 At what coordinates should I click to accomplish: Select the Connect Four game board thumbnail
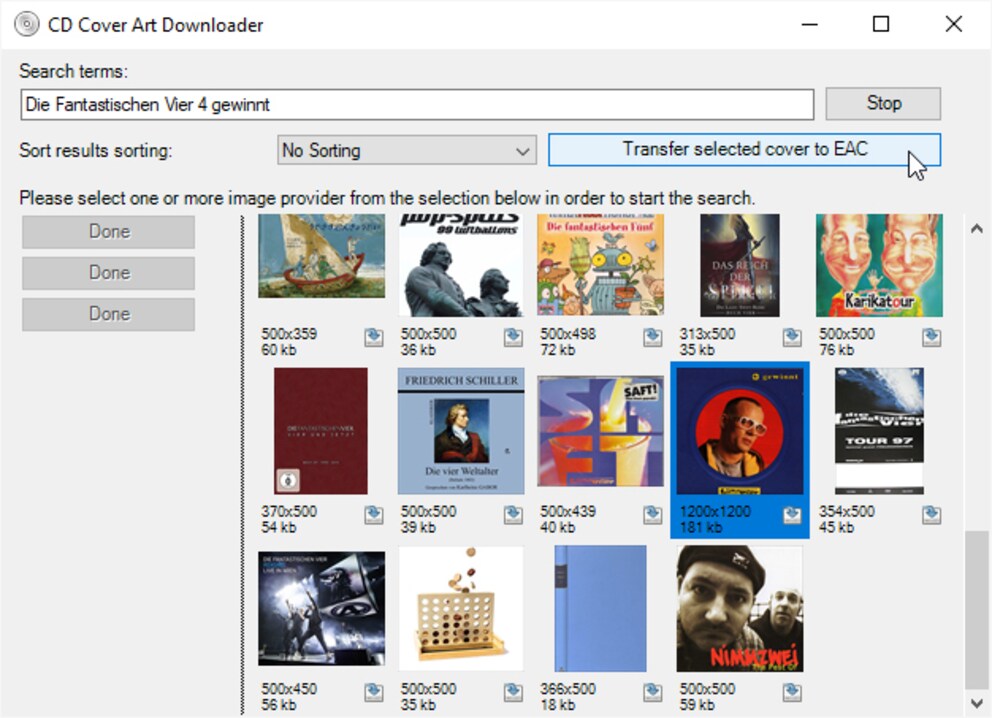click(461, 609)
